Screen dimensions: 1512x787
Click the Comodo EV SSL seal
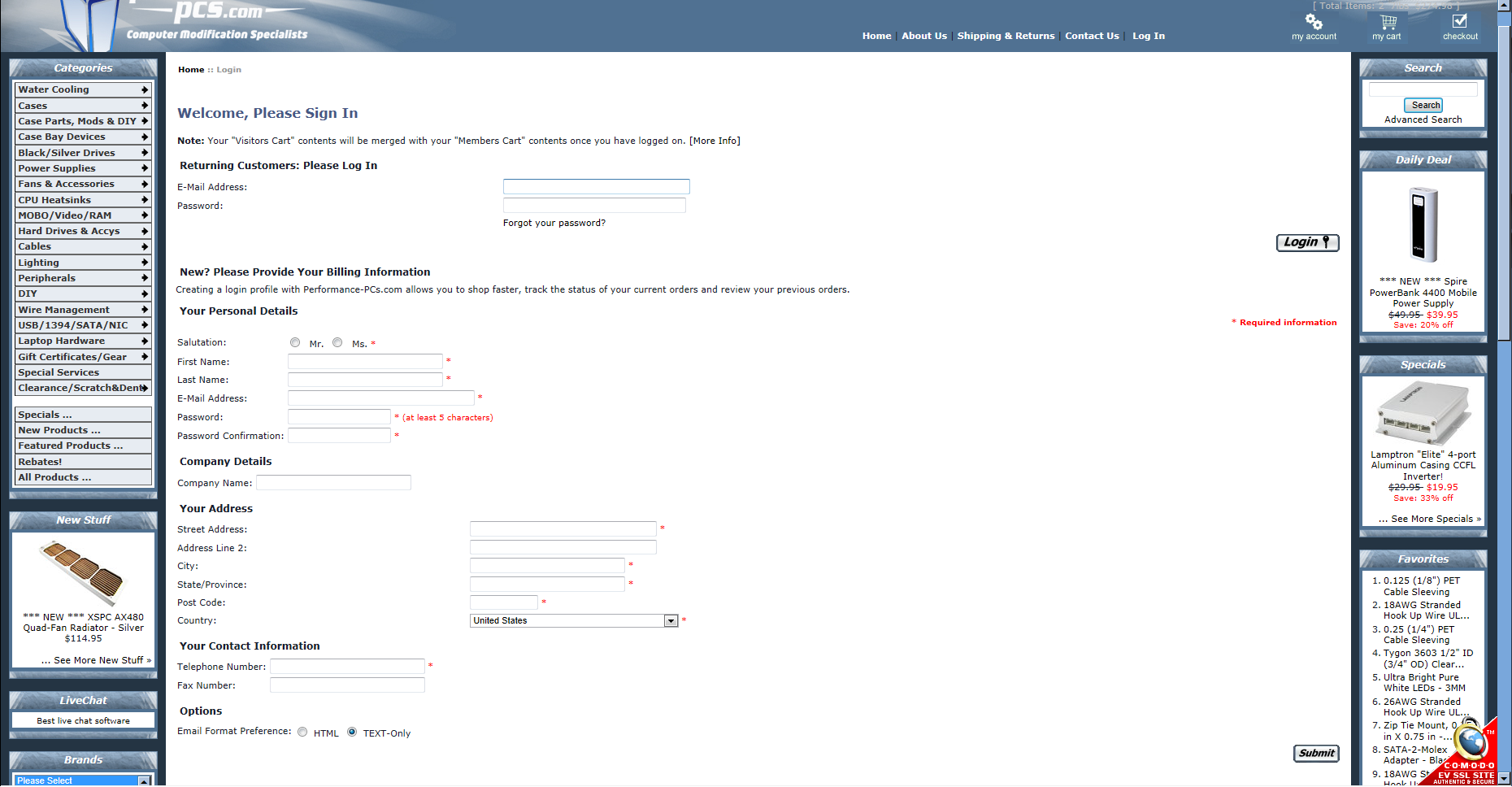pyautogui.click(x=1467, y=754)
